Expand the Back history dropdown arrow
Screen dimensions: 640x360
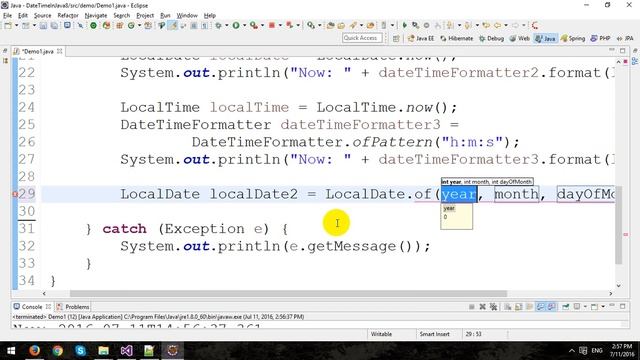pos(505,25)
